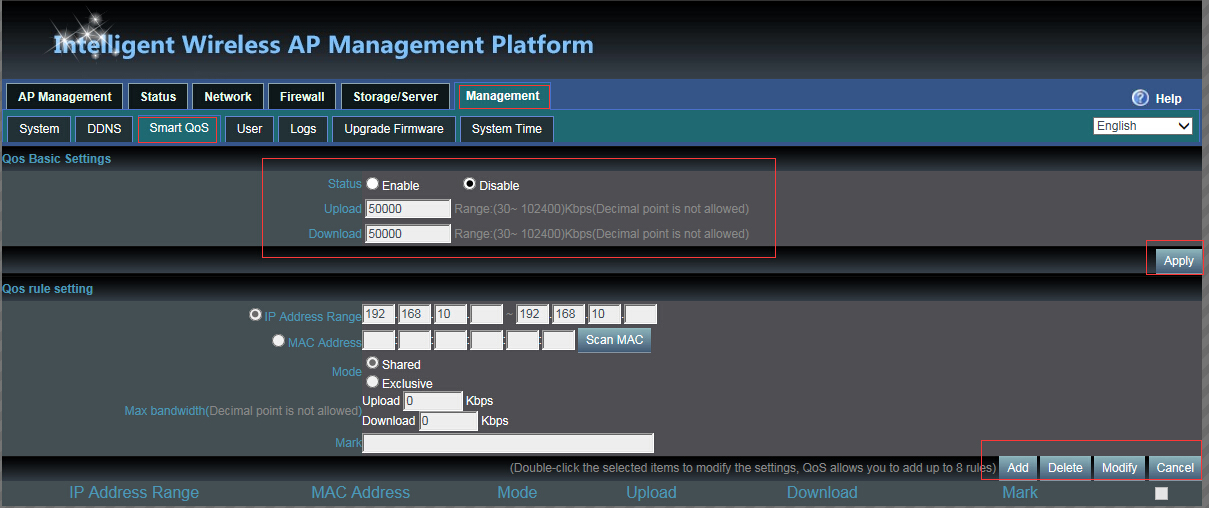Click the Help link text

pos(1168,99)
